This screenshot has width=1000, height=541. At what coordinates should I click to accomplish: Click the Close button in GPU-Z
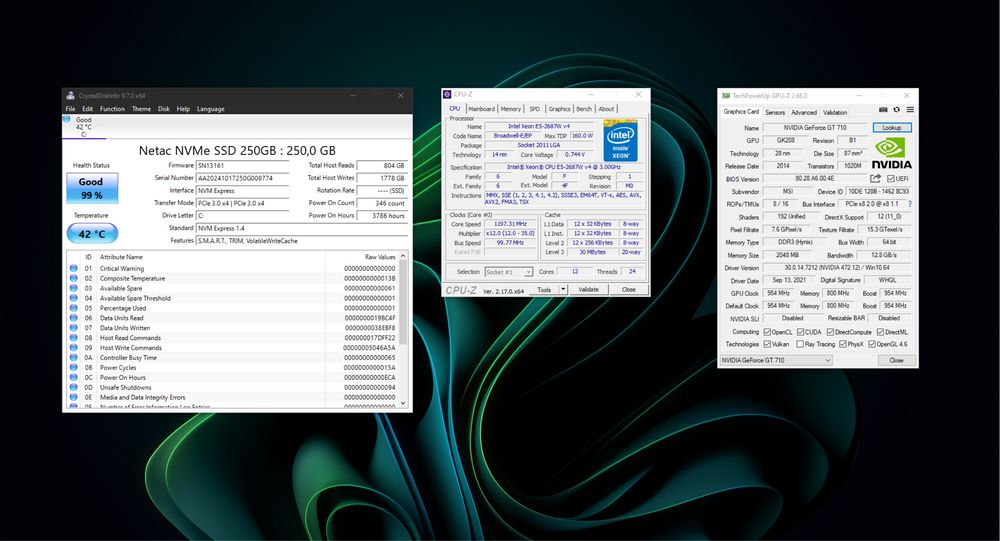[896, 360]
